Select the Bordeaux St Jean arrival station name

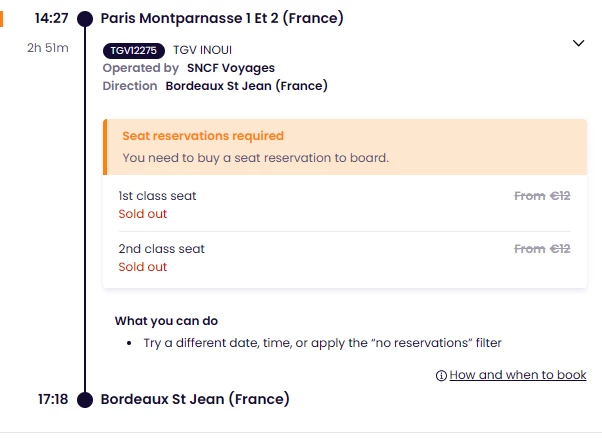tap(195, 400)
